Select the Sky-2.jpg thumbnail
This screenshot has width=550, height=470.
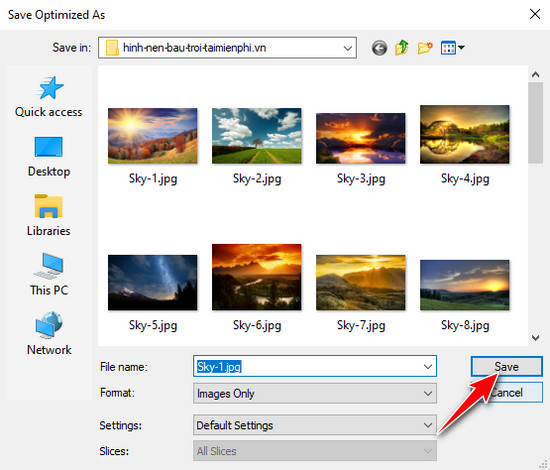tap(256, 136)
